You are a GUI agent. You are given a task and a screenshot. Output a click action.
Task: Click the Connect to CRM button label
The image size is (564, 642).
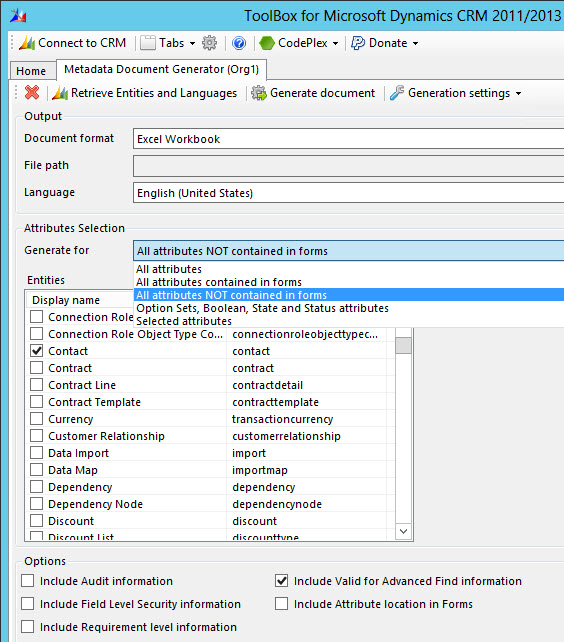(x=82, y=43)
